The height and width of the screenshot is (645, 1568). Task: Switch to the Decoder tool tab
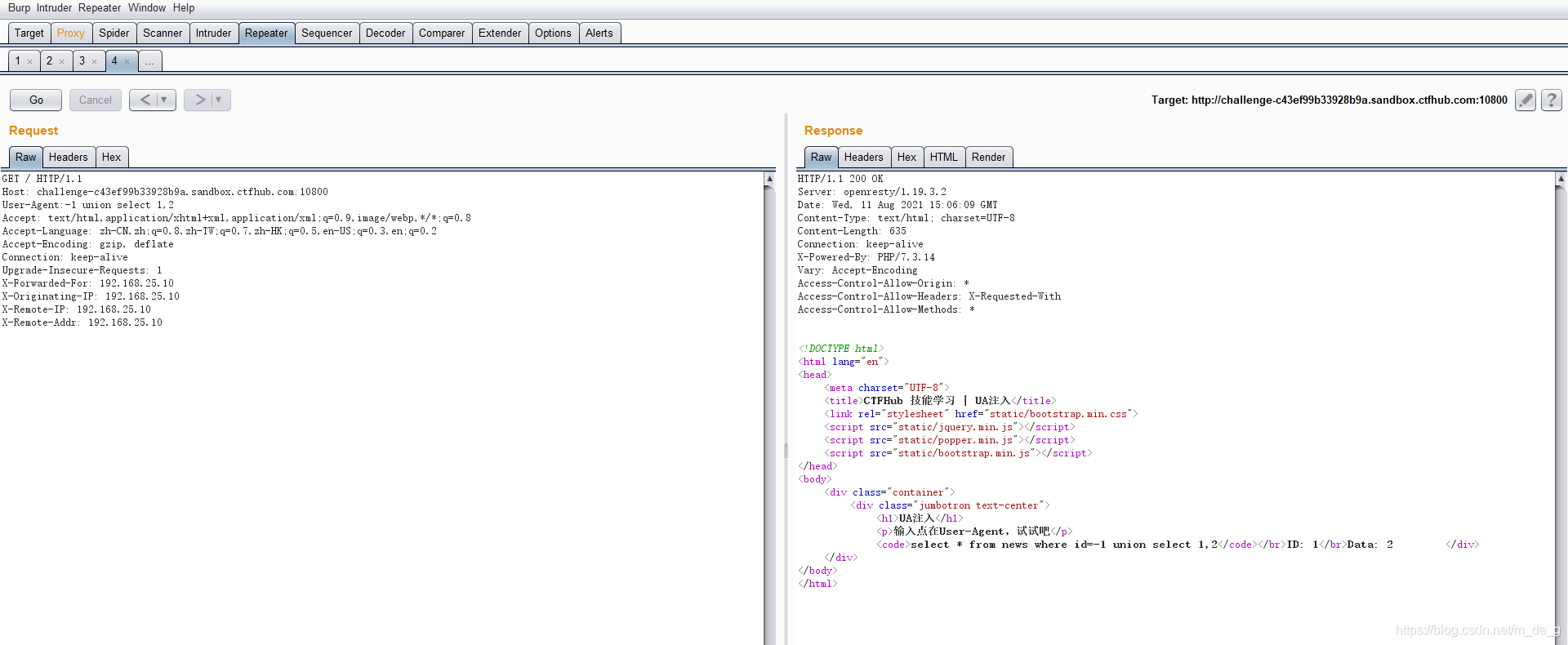tap(385, 33)
